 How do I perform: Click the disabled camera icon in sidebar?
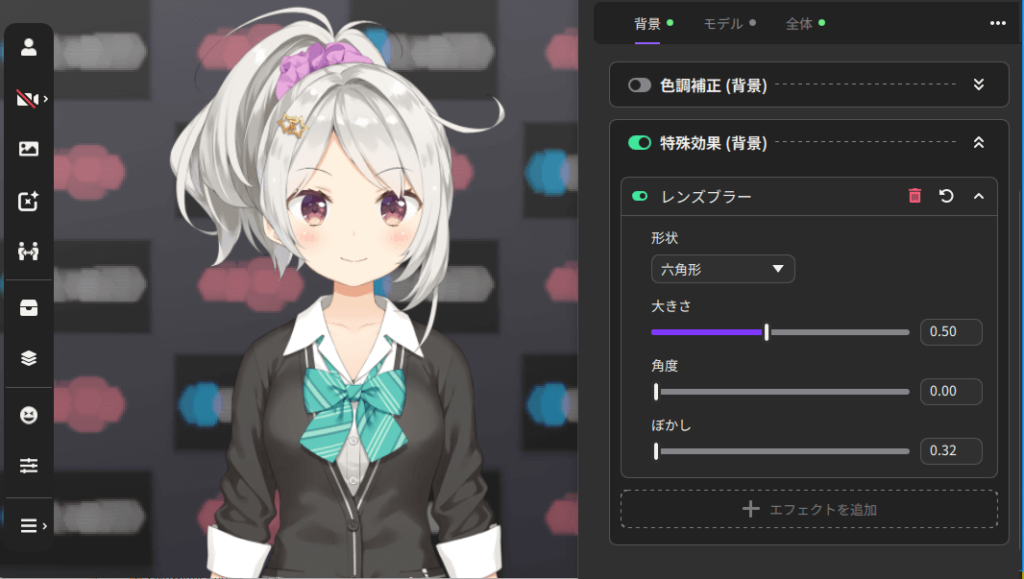point(27,98)
